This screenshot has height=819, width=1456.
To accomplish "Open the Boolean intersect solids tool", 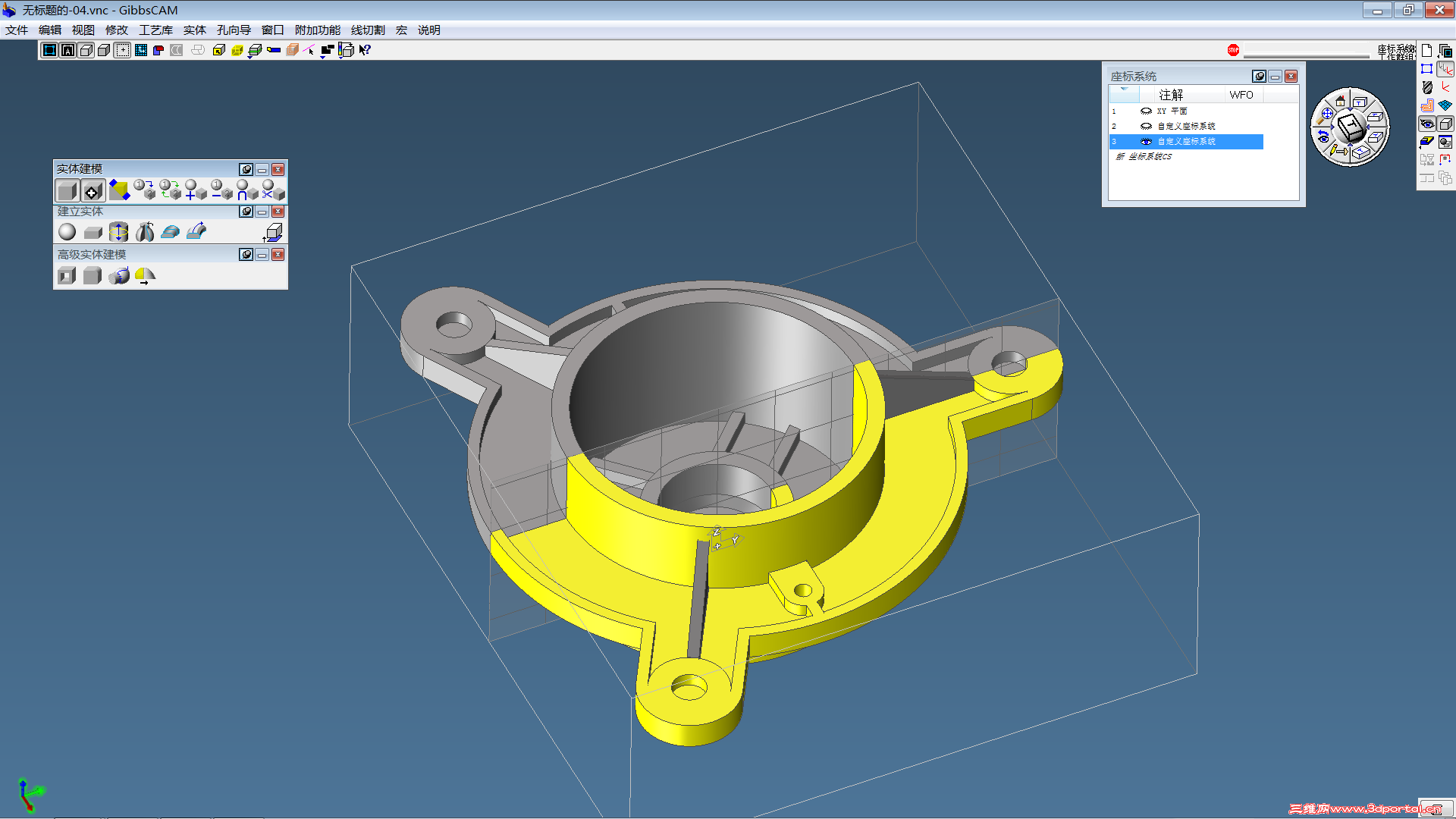I will [247, 190].
